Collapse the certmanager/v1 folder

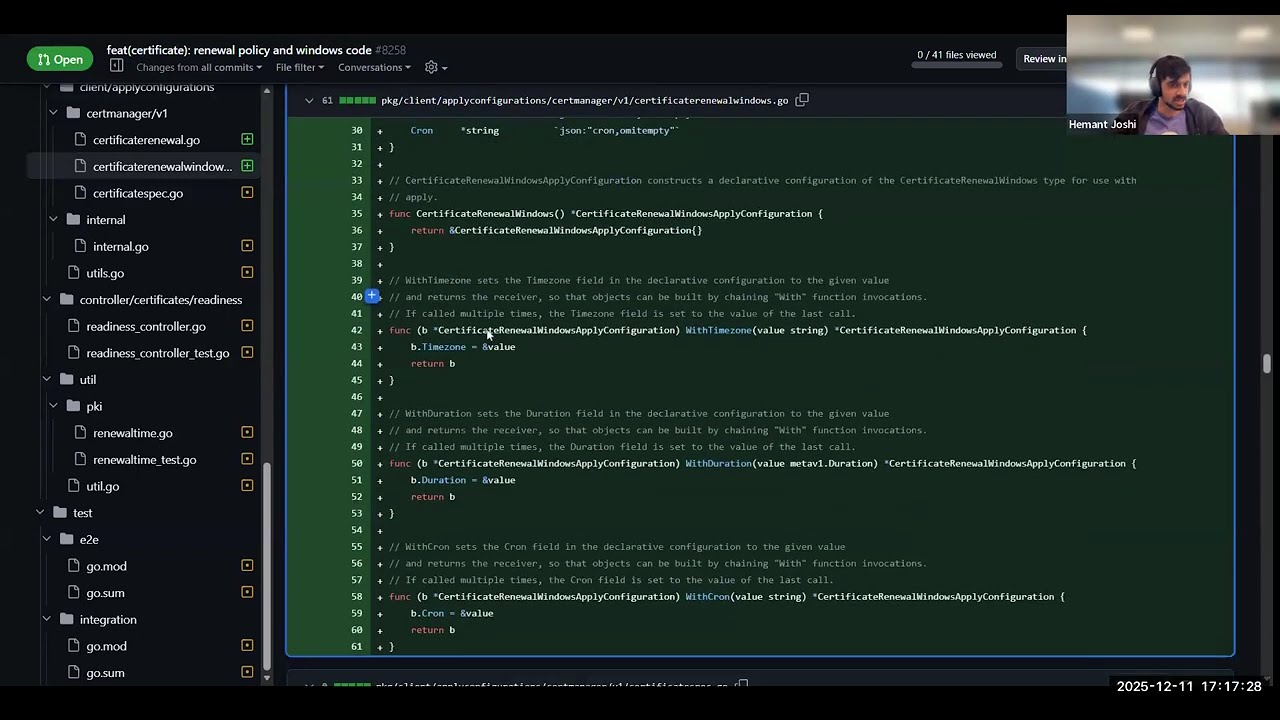(x=53, y=113)
